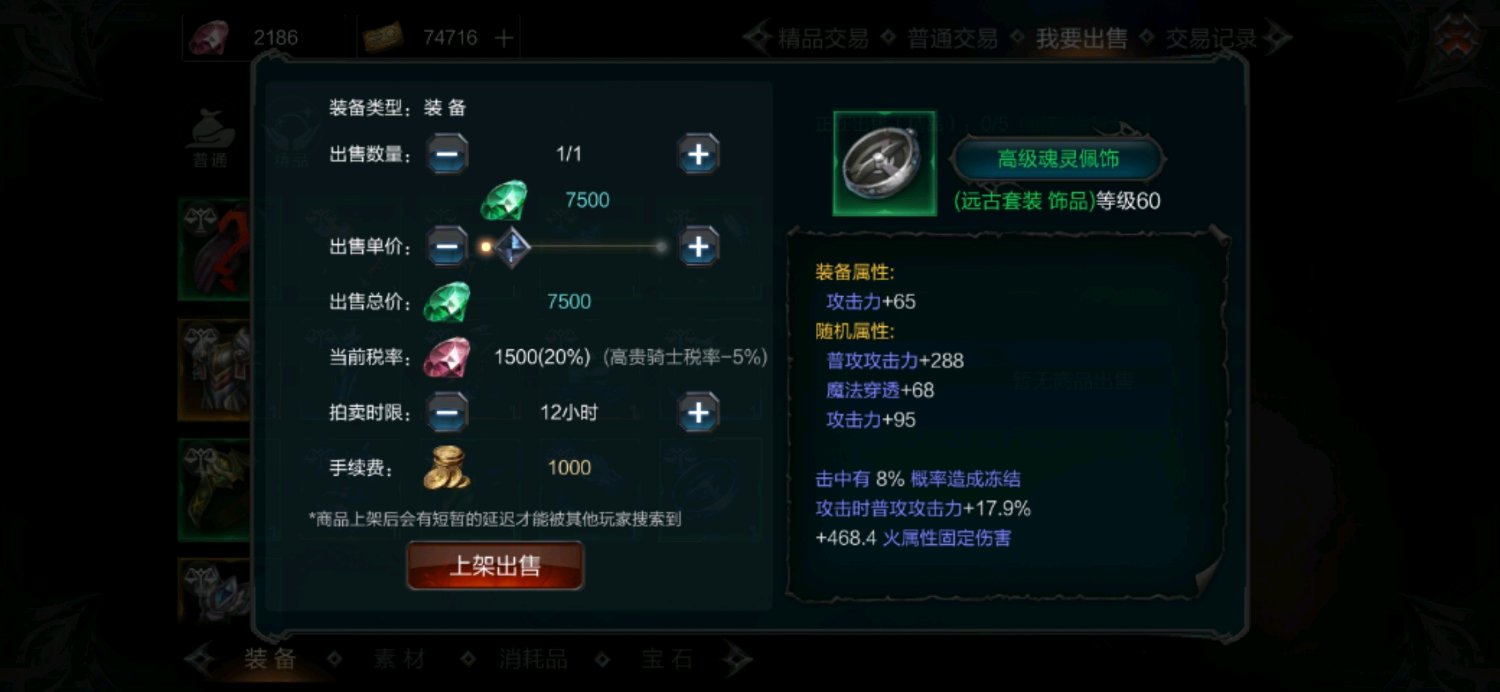Image resolution: width=1500 pixels, height=692 pixels.
Task: Switch to 普通交易 tab
Action: 952,39
